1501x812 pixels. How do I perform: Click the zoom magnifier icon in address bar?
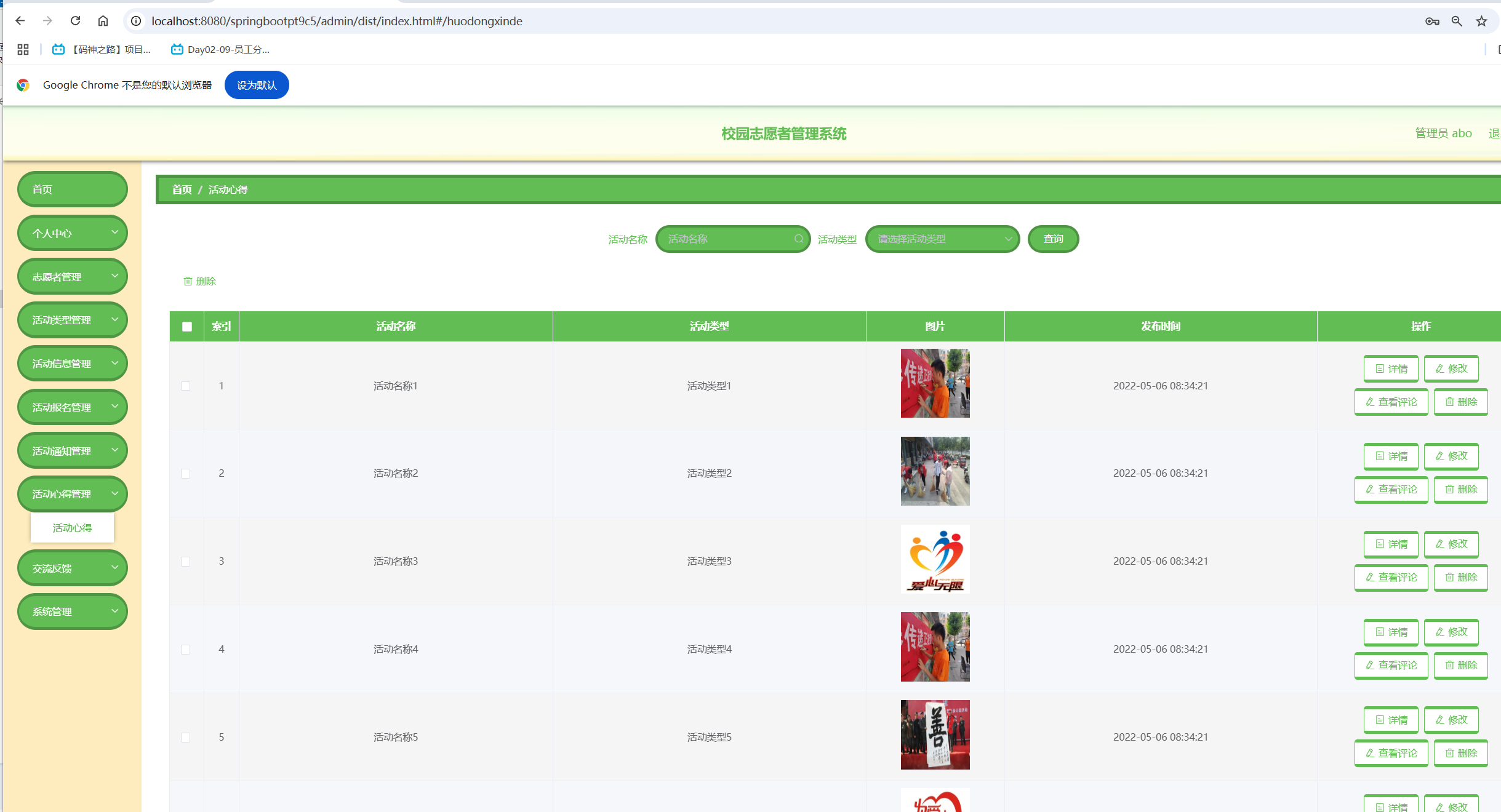pyautogui.click(x=1457, y=21)
